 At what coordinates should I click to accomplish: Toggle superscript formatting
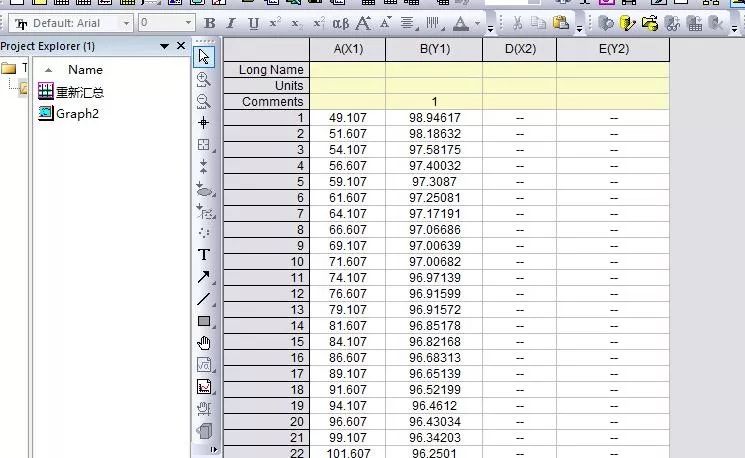pyautogui.click(x=275, y=23)
